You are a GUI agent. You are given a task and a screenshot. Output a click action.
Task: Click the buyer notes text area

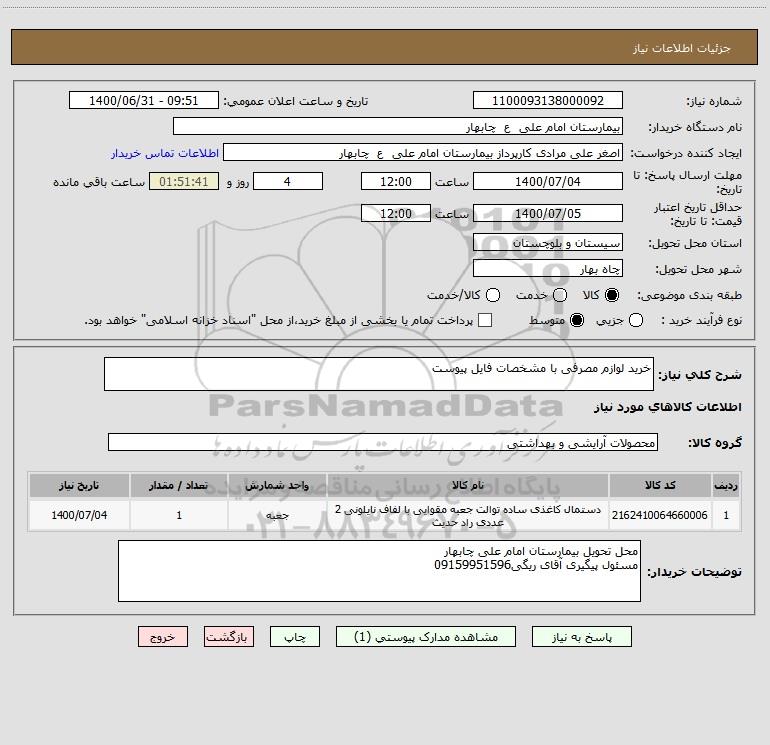(x=379, y=571)
